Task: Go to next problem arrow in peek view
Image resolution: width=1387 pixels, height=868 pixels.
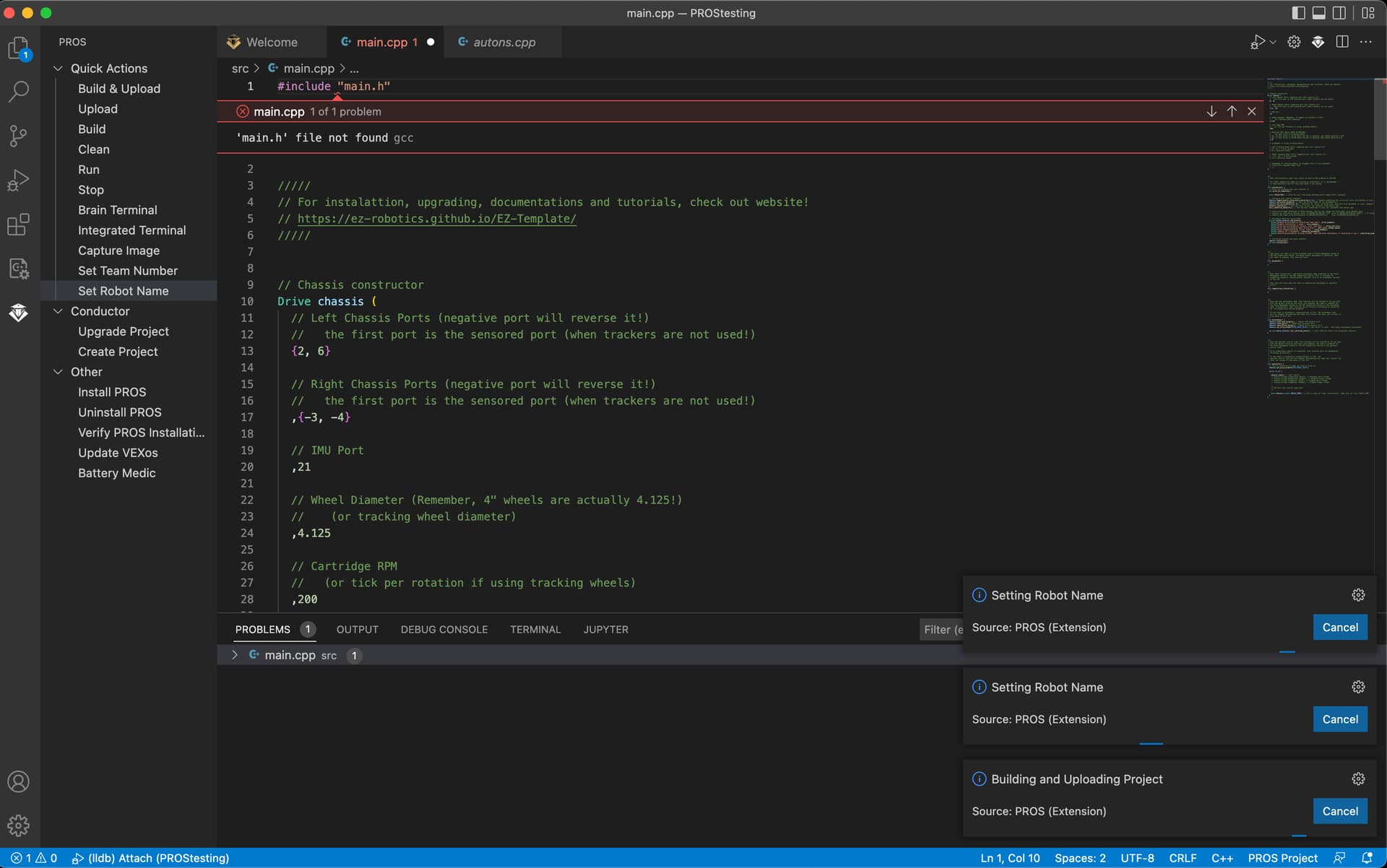Action: point(1211,111)
